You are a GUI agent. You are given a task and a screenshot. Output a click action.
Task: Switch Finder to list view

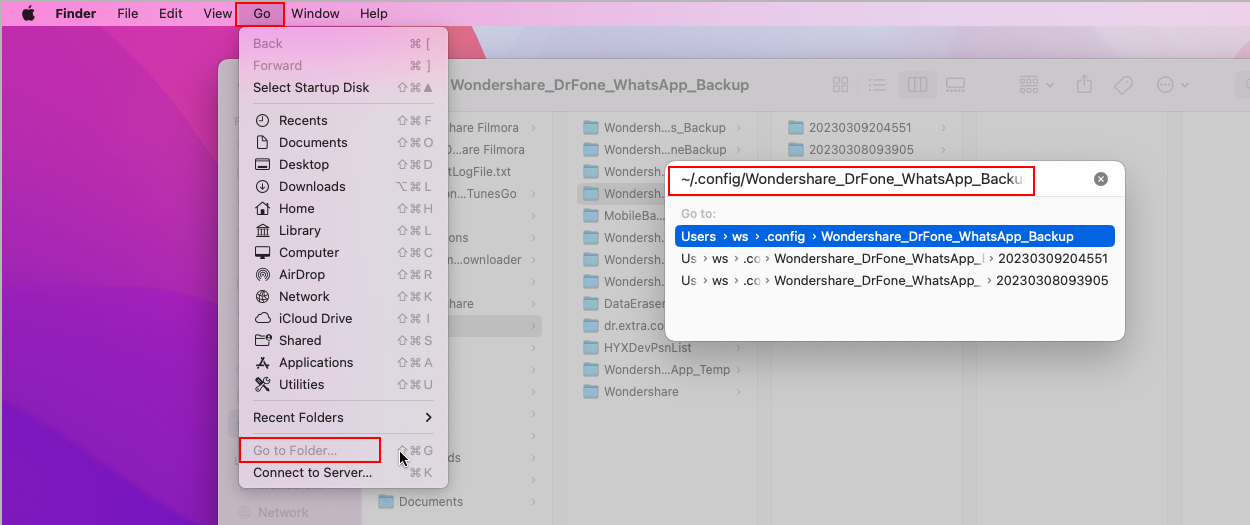click(877, 85)
